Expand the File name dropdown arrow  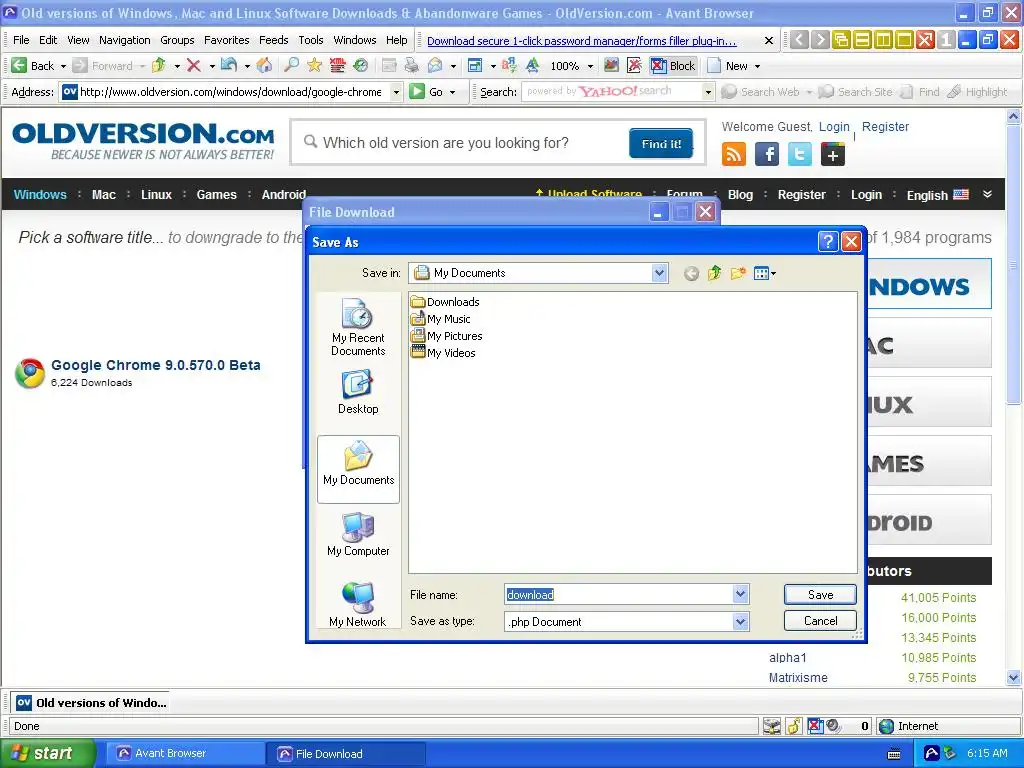tap(740, 594)
